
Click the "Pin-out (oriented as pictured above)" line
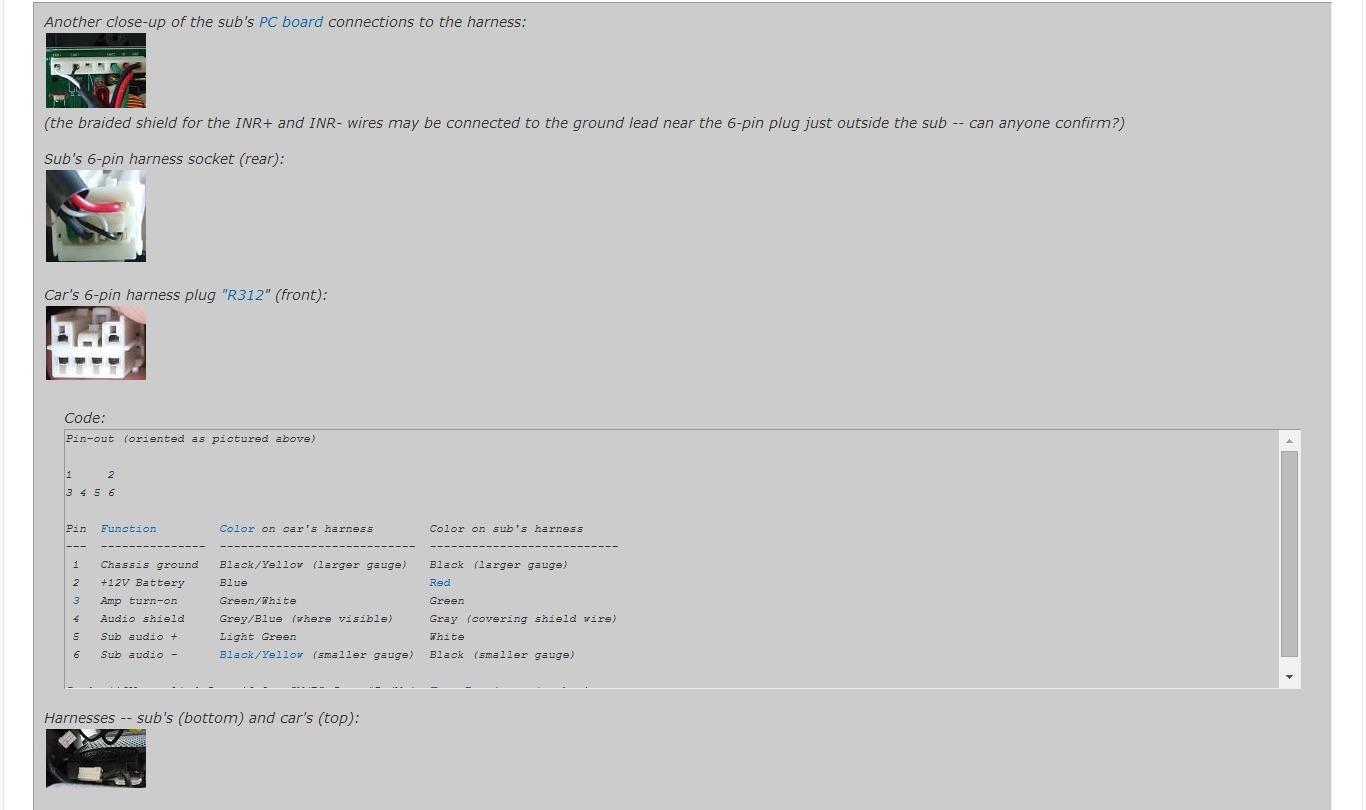pyautogui.click(x=191, y=439)
